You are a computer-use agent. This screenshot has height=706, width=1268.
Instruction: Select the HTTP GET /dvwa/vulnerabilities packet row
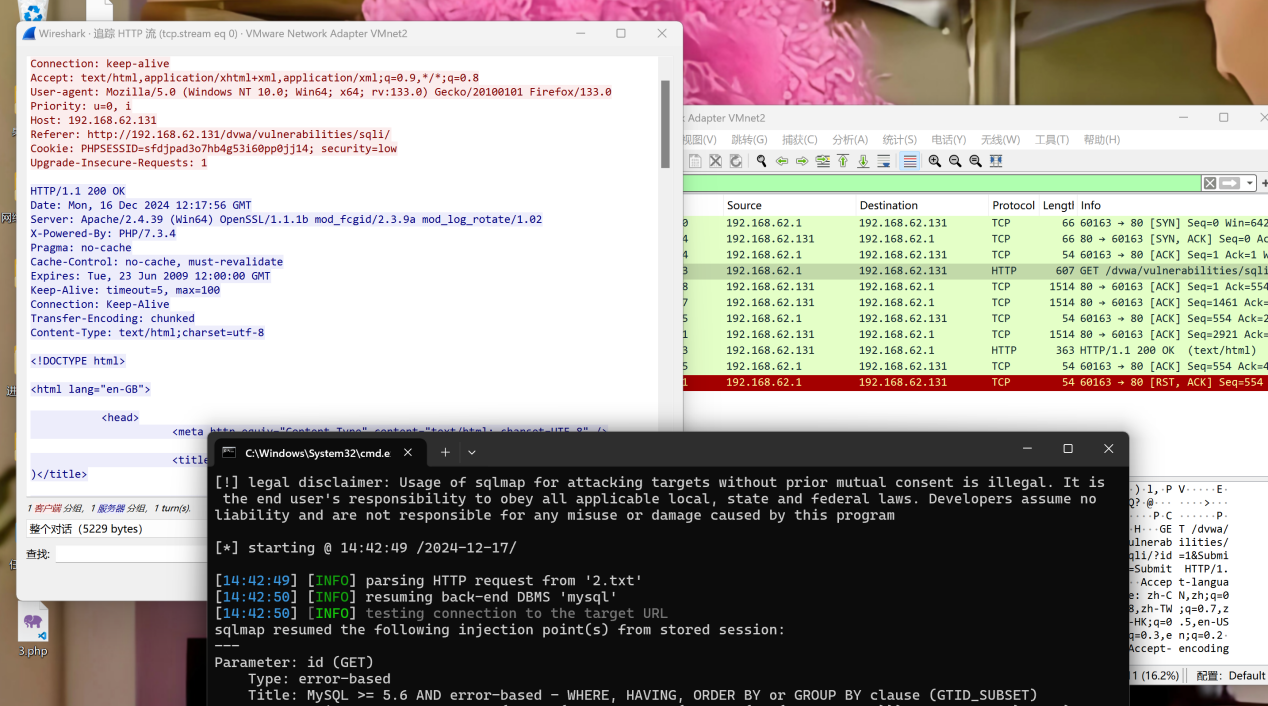click(x=976, y=271)
